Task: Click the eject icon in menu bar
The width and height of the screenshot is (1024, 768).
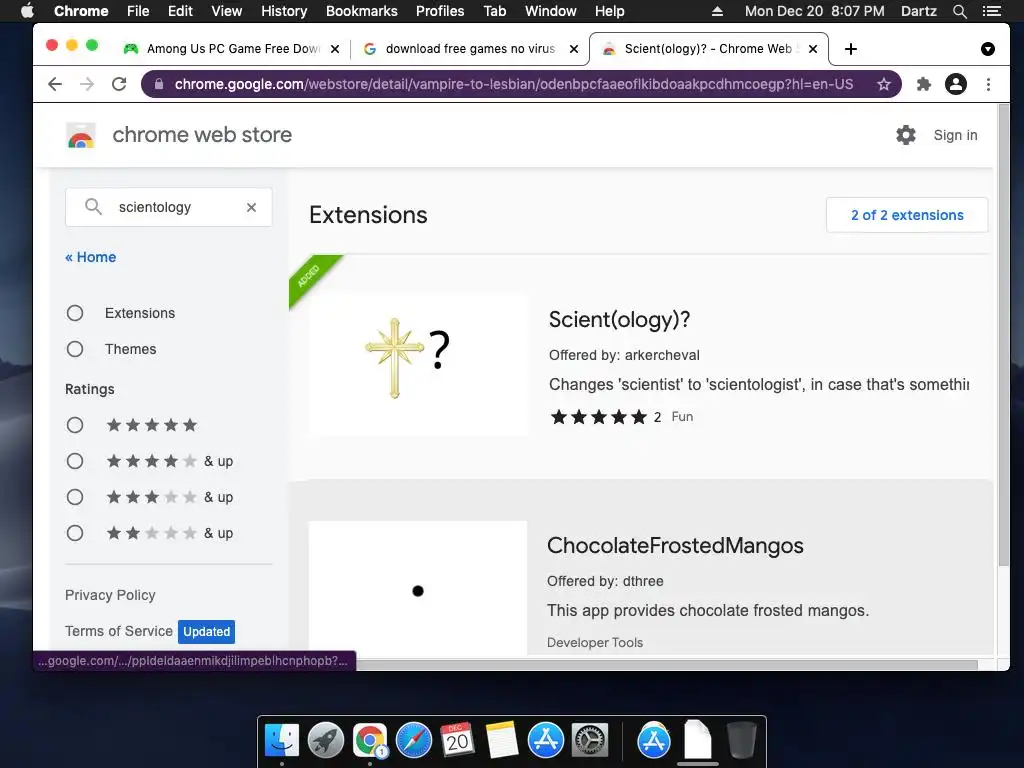Action: (x=717, y=11)
